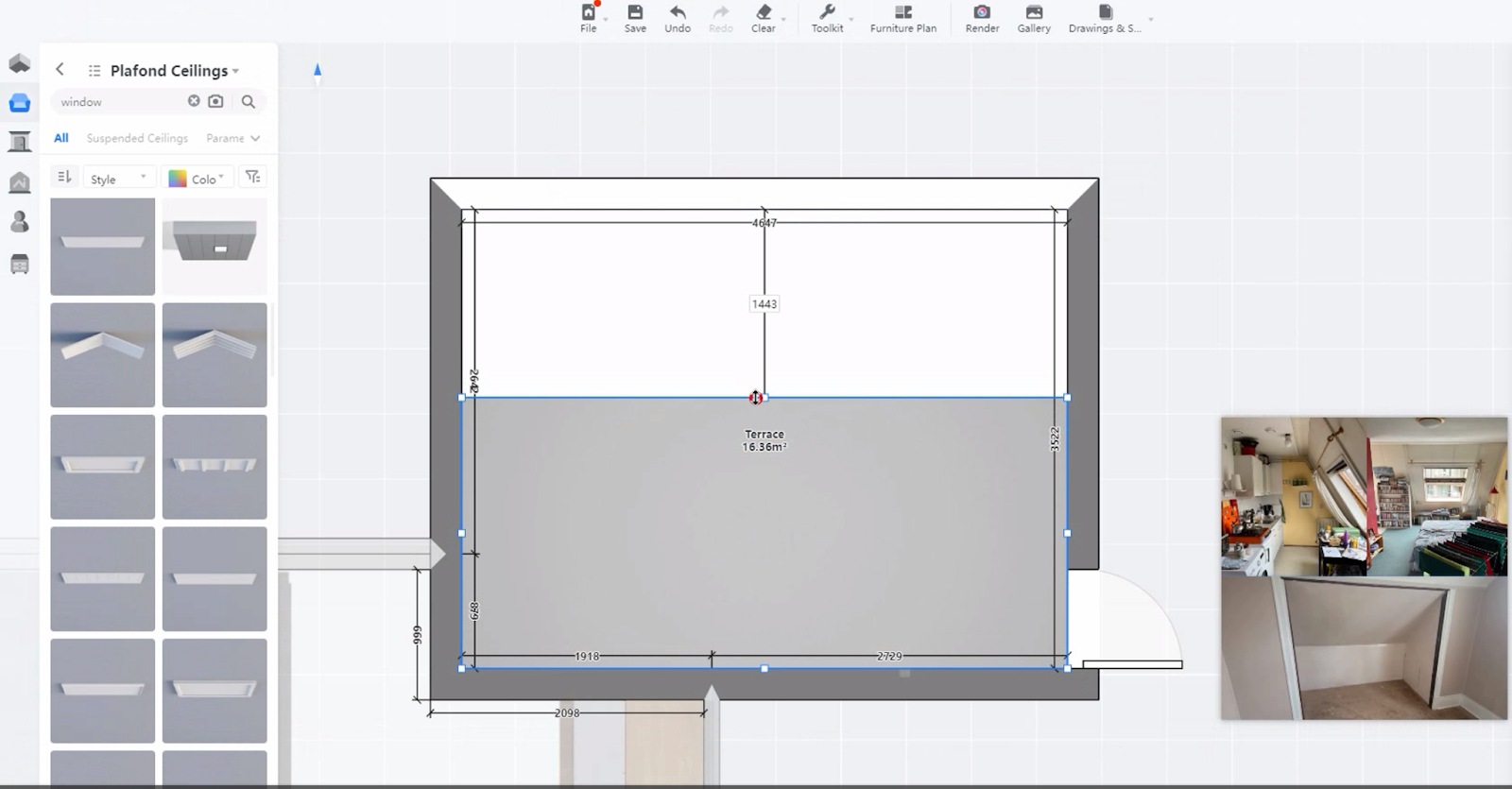Open the doors and windows sidebar category
The image size is (1512, 789).
click(x=19, y=142)
